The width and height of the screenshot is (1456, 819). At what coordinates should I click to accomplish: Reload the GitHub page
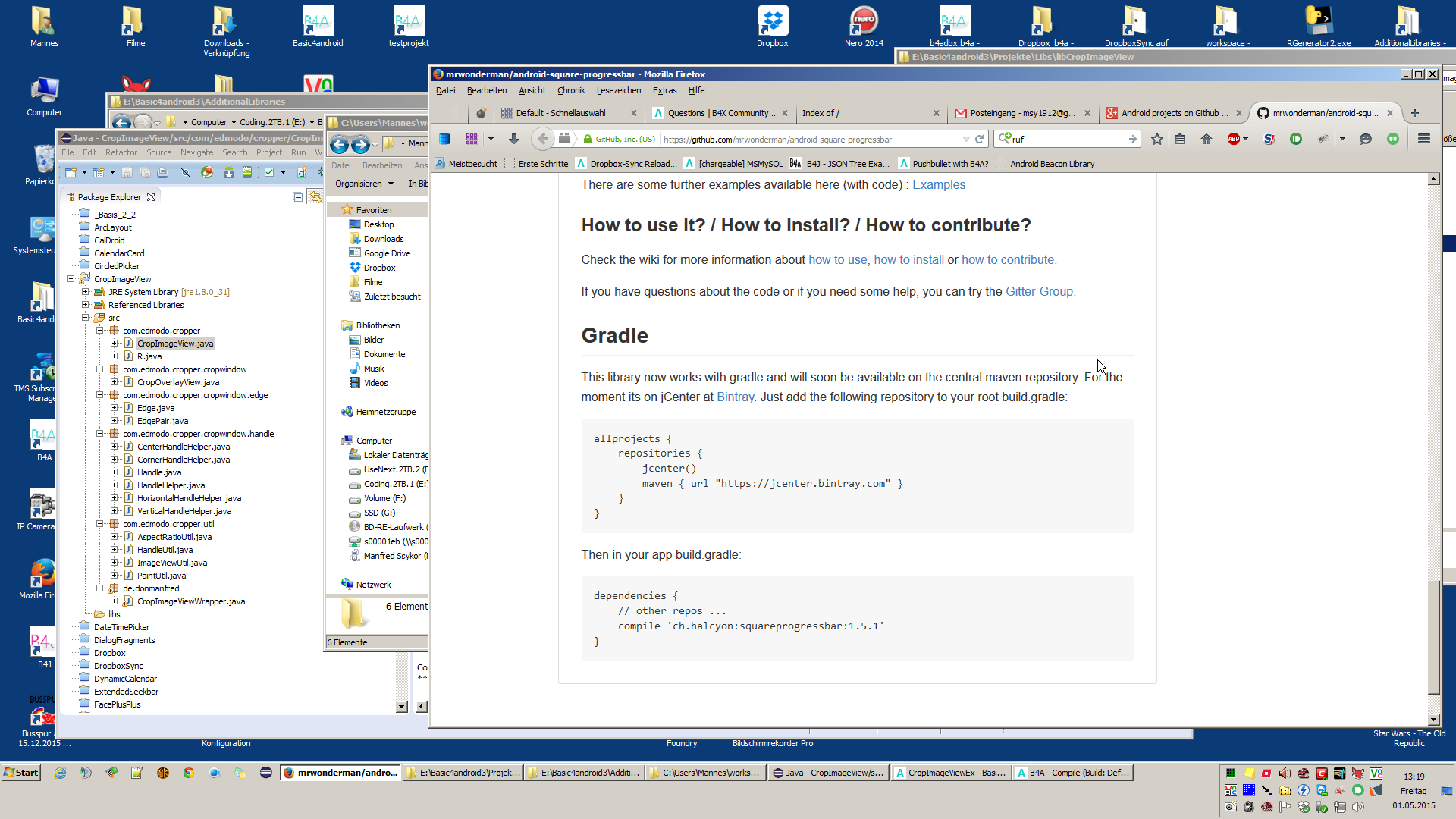(979, 139)
